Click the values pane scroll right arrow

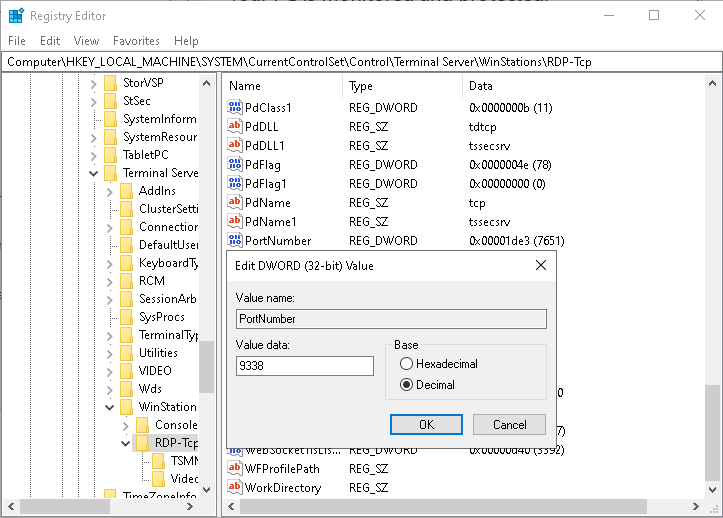[696, 506]
